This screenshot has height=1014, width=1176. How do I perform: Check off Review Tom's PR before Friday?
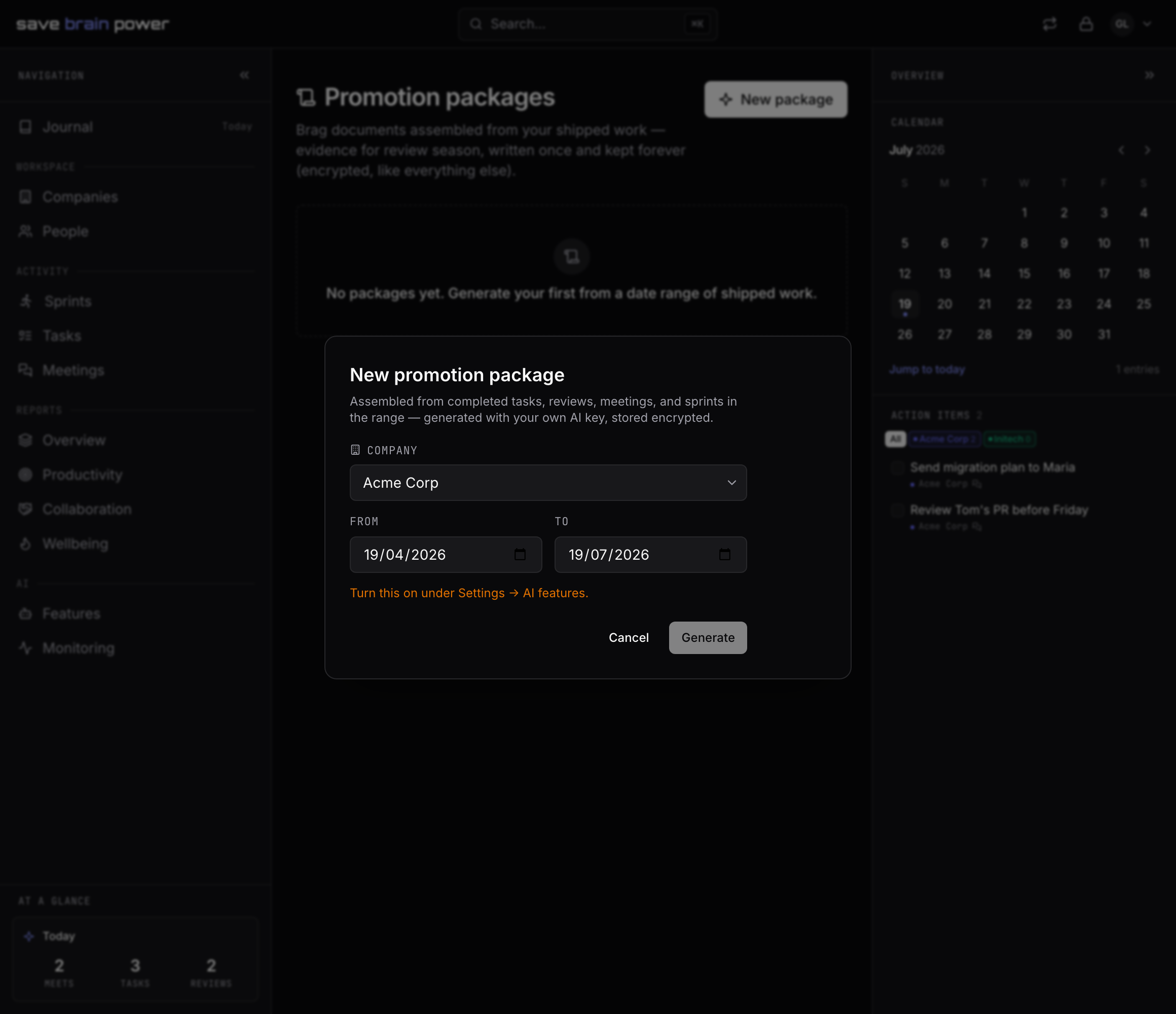pyautogui.click(x=897, y=511)
